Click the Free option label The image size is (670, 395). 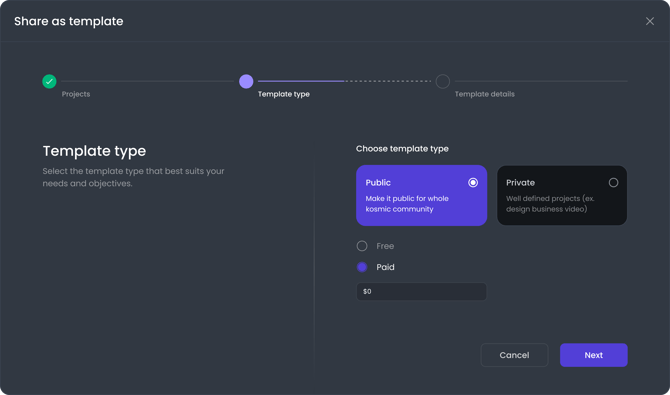[x=385, y=246]
